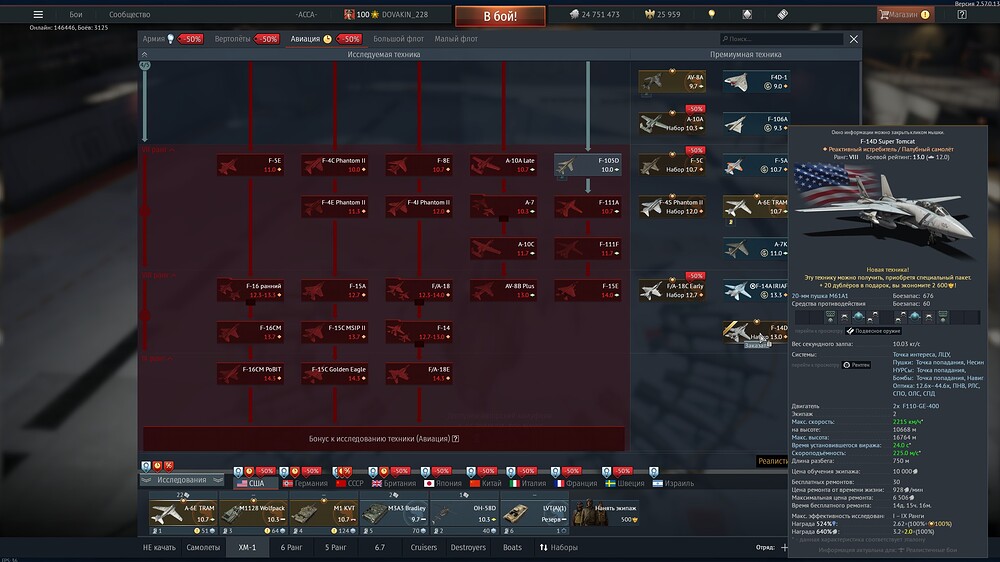Switch to the Большой флот tab
Screen dimensions: 1000x562
pyautogui.click(x=398, y=39)
